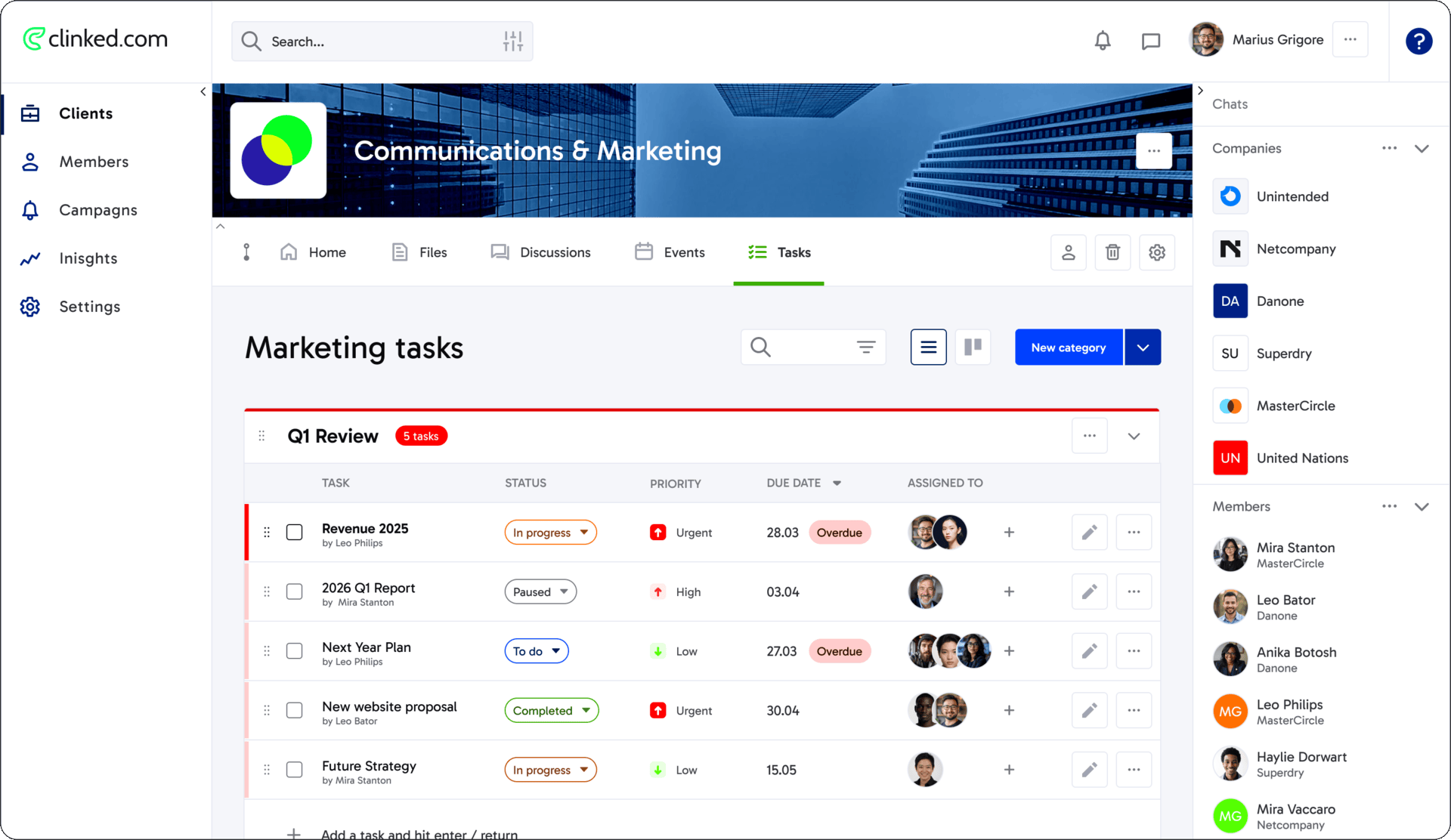Expand the New category dropdown arrow
Screen dimensions: 1451x840
point(1143,347)
